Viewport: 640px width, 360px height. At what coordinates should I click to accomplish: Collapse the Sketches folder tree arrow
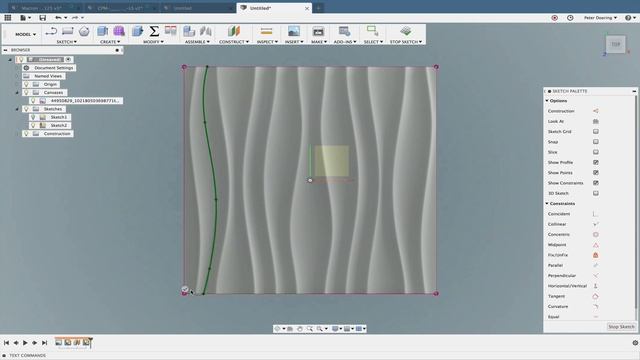[17, 109]
